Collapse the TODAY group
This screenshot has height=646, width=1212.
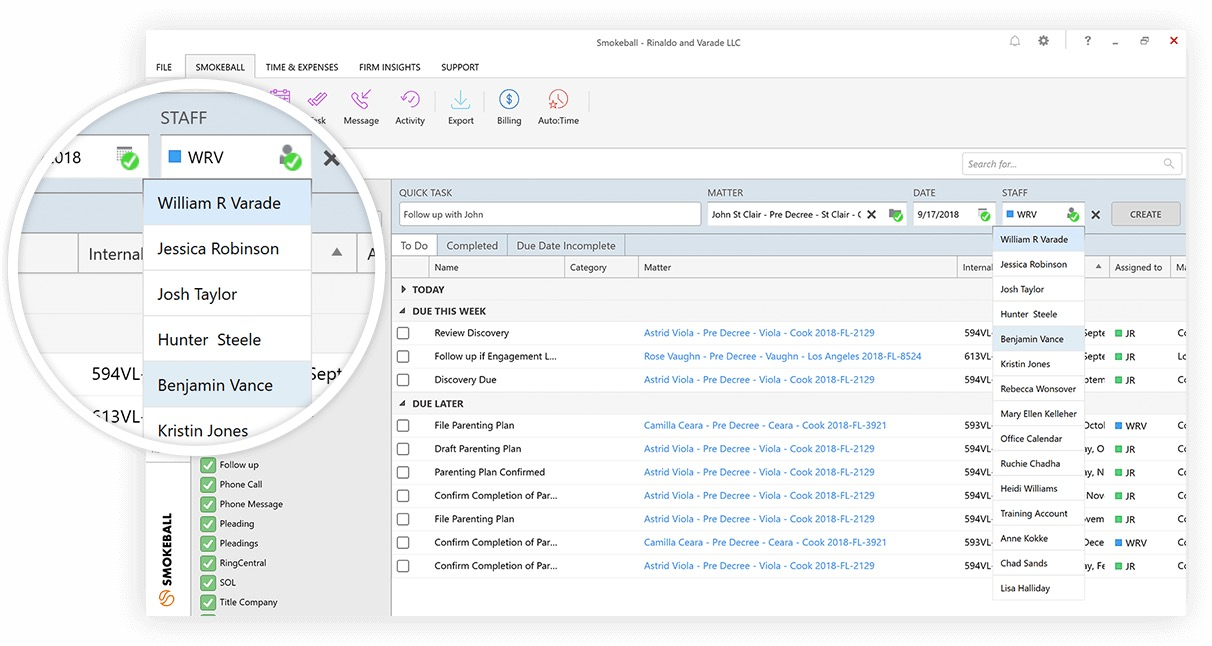point(403,289)
